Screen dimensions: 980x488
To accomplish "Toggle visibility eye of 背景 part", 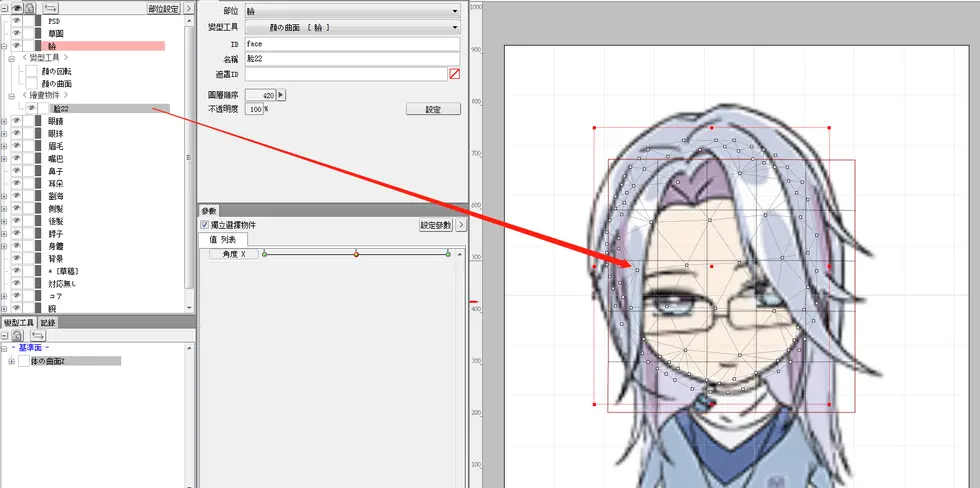I will (x=16, y=258).
